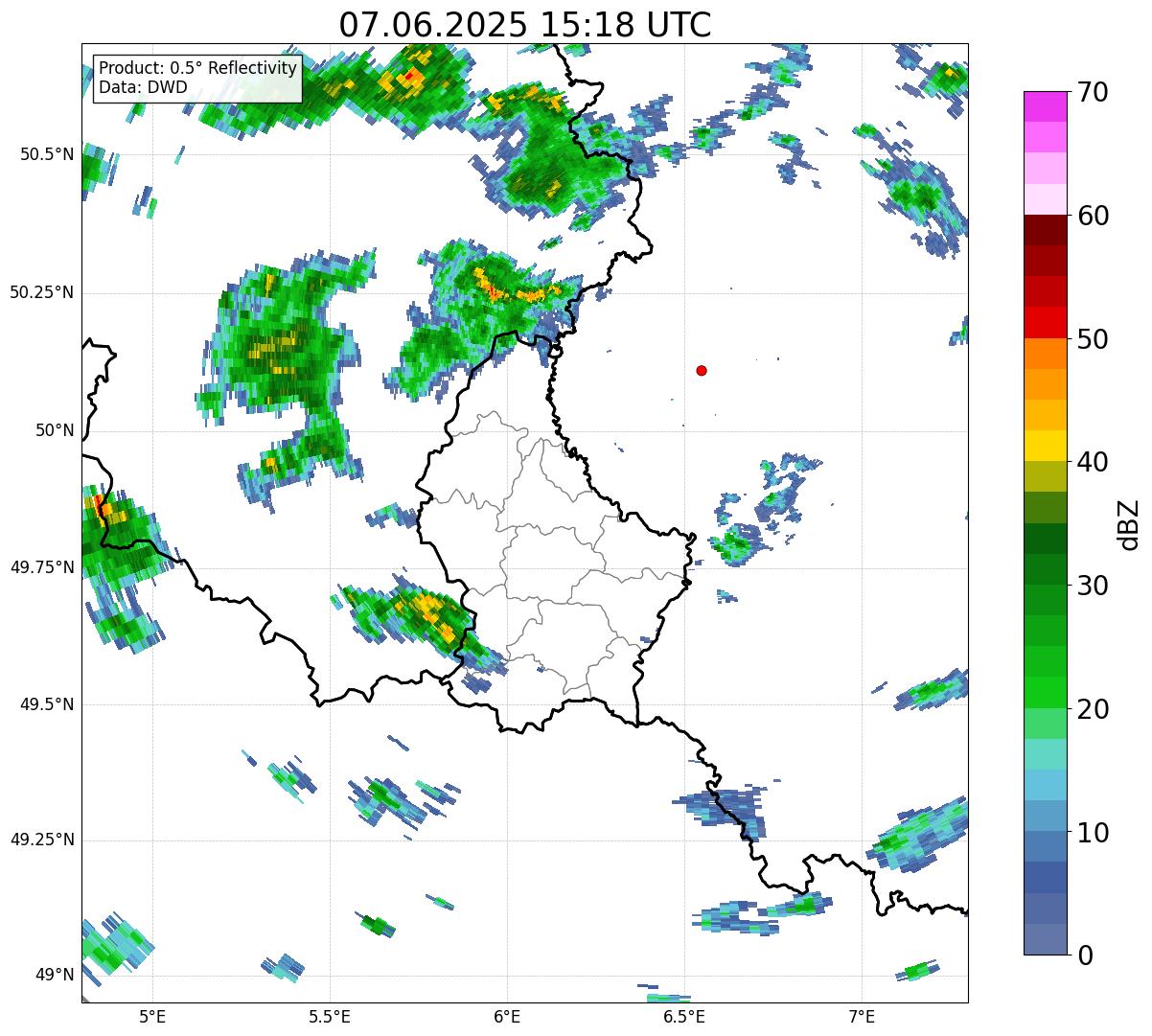Viewport: 1152px width, 1036px height.
Task: Click the latitude label 49.5°N
Action: point(47,704)
